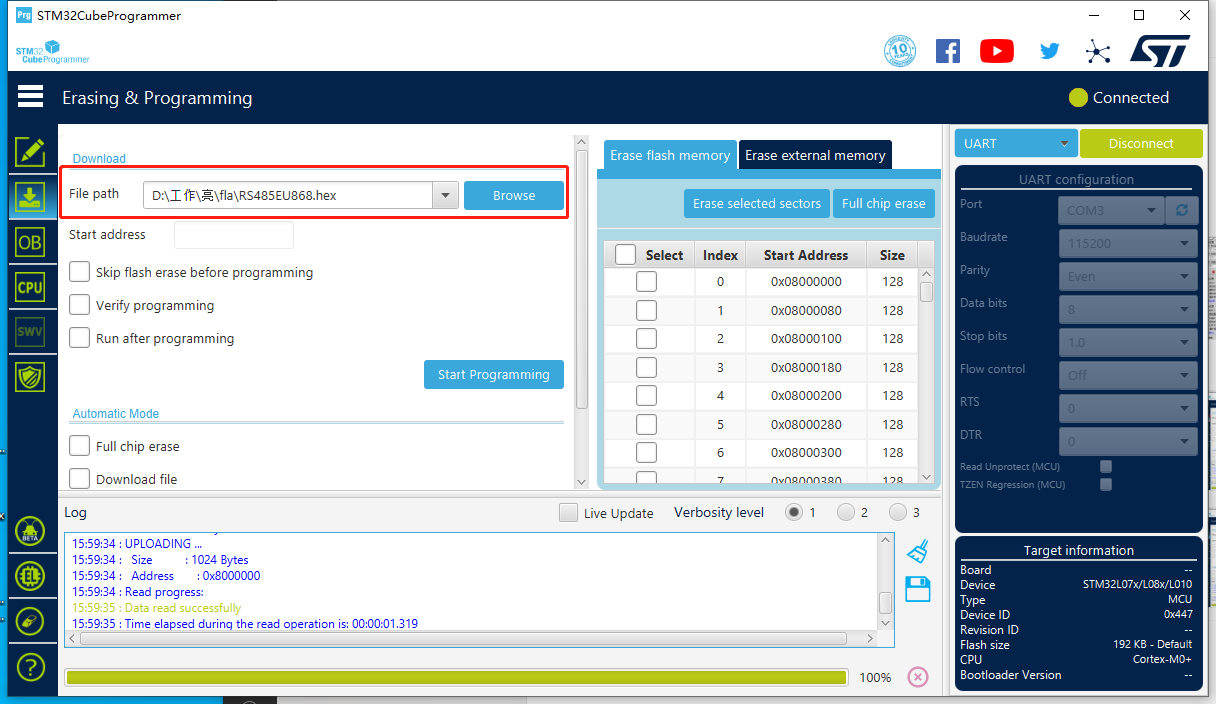The height and width of the screenshot is (704, 1216).
Task: Open the Memory & File editing pencil icon
Action: [30, 152]
